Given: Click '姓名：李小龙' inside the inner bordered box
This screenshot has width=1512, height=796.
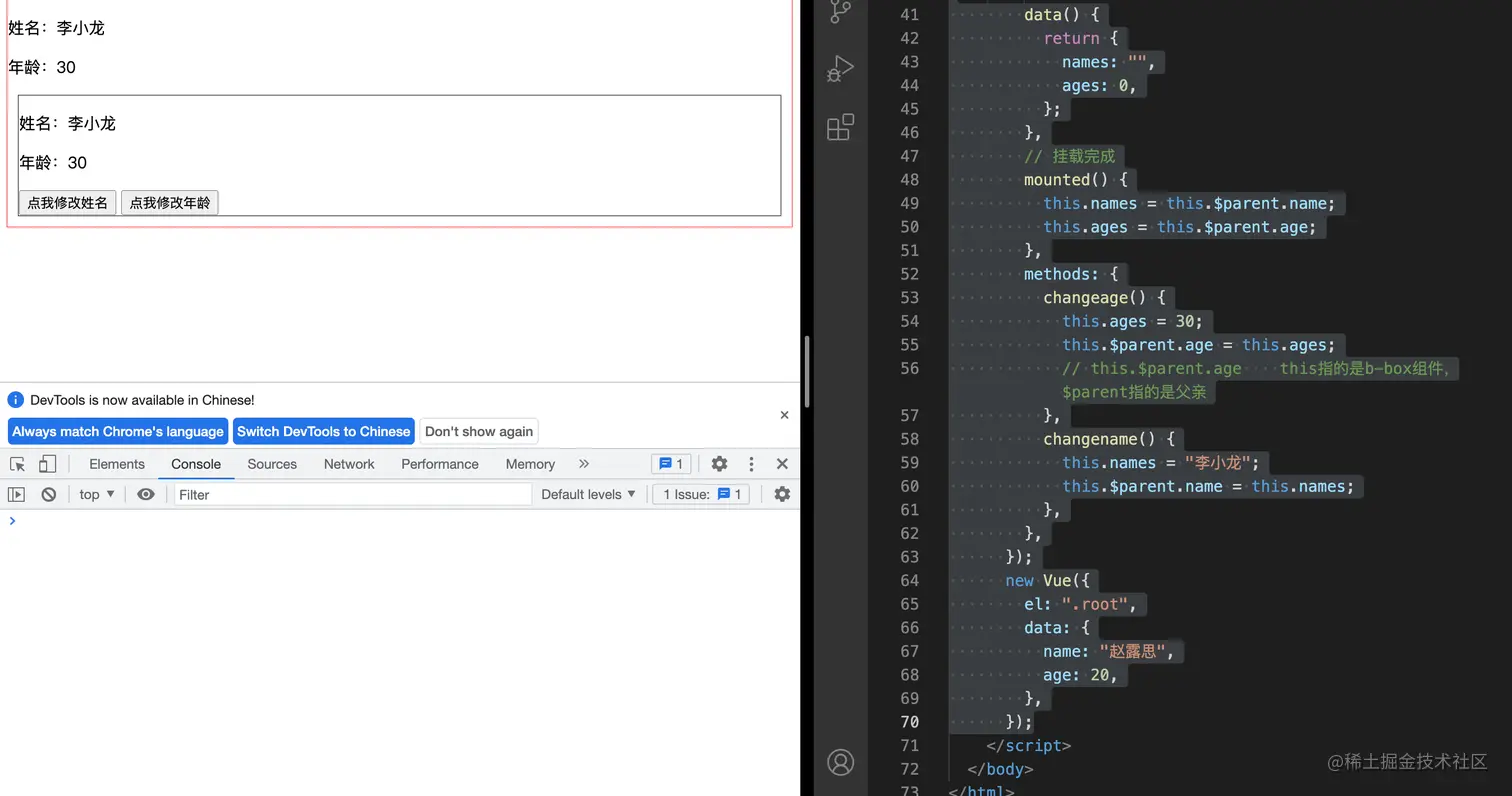Looking at the screenshot, I should [x=68, y=123].
